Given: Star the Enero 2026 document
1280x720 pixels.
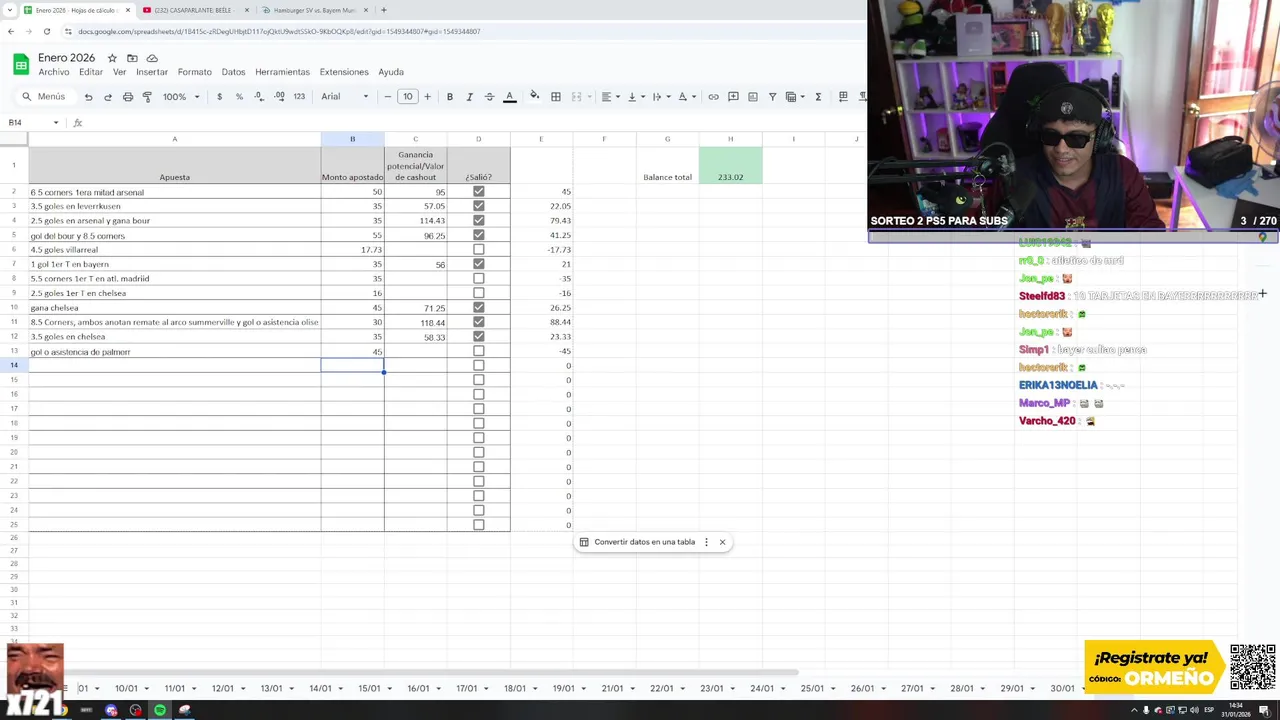Looking at the screenshot, I should pyautogui.click(x=112, y=58).
